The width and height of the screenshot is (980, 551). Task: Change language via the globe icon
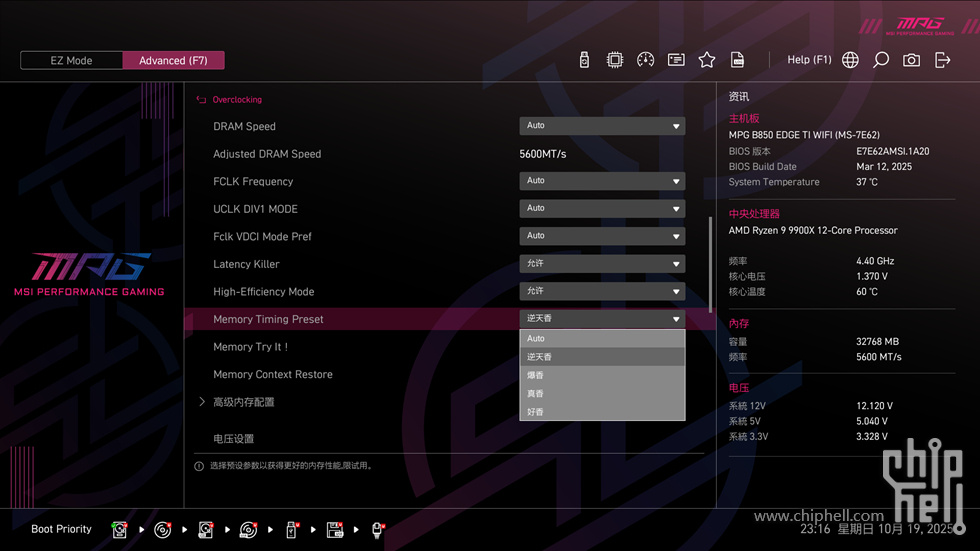pyautogui.click(x=850, y=60)
